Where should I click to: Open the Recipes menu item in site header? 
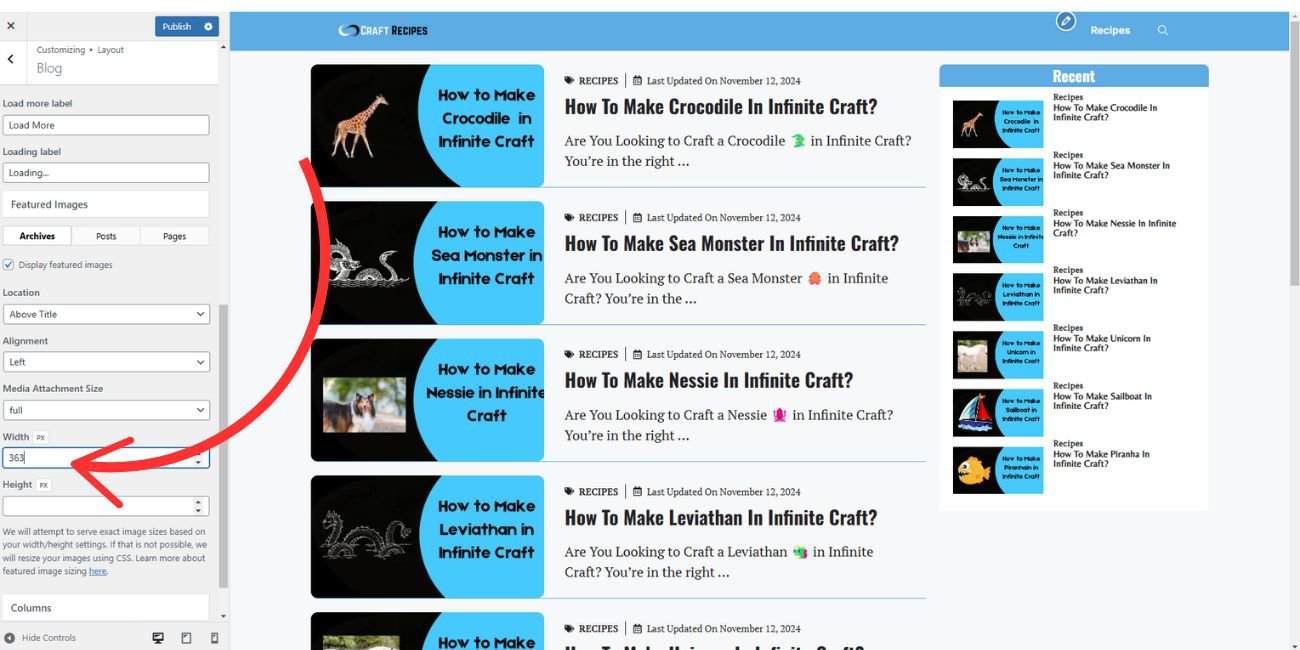tap(1110, 30)
